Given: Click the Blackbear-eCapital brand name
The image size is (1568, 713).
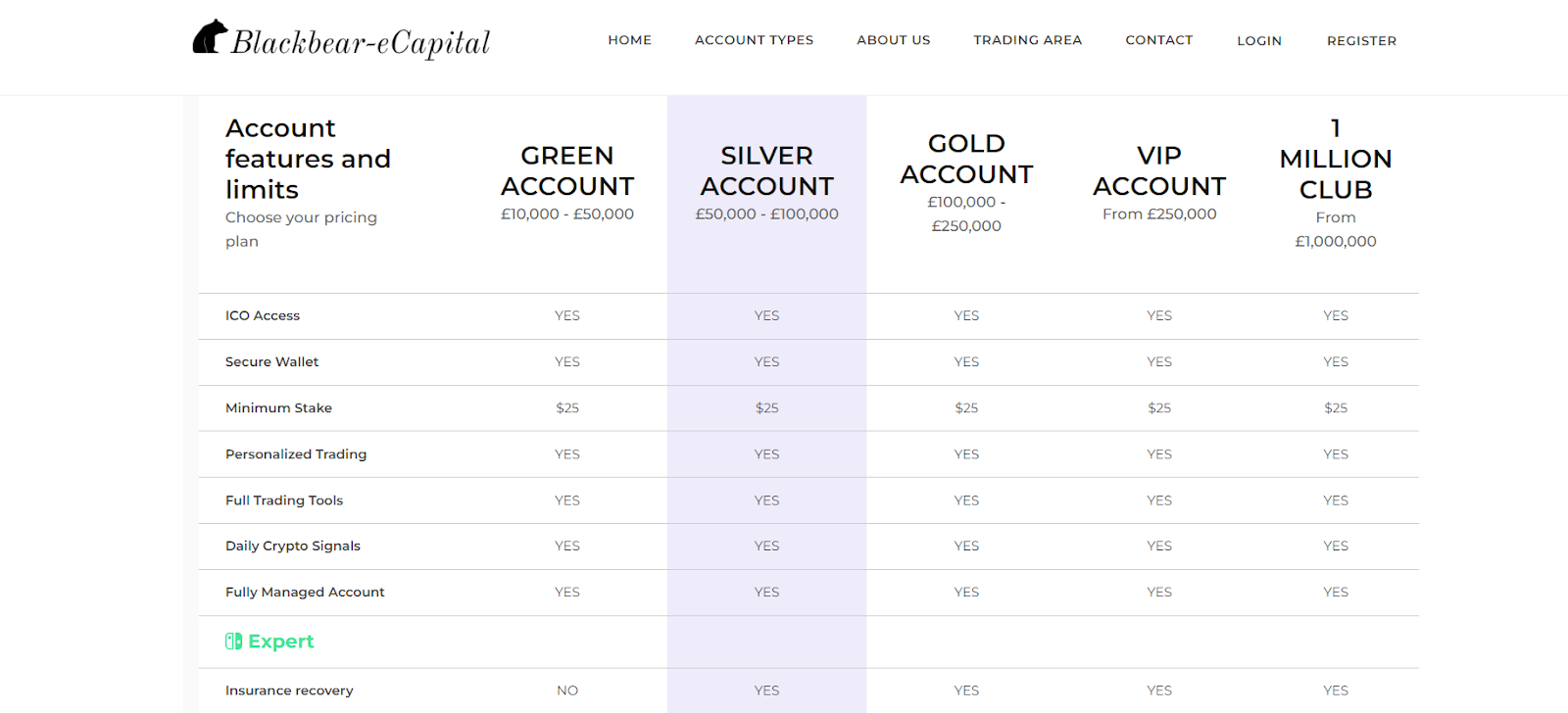Looking at the screenshot, I should coord(361,42).
